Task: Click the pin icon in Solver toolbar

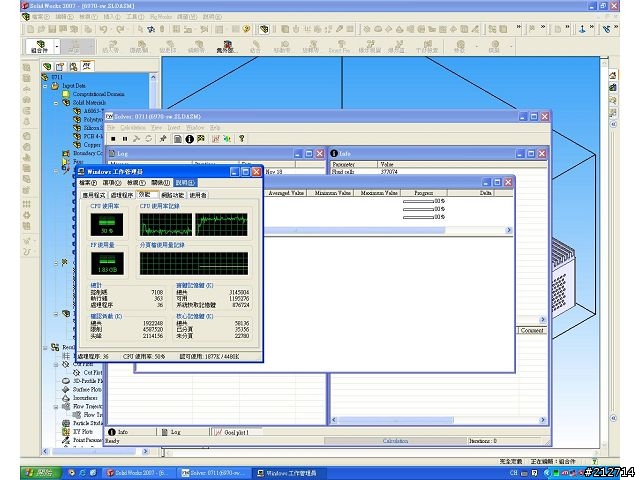Action: (x=163, y=139)
